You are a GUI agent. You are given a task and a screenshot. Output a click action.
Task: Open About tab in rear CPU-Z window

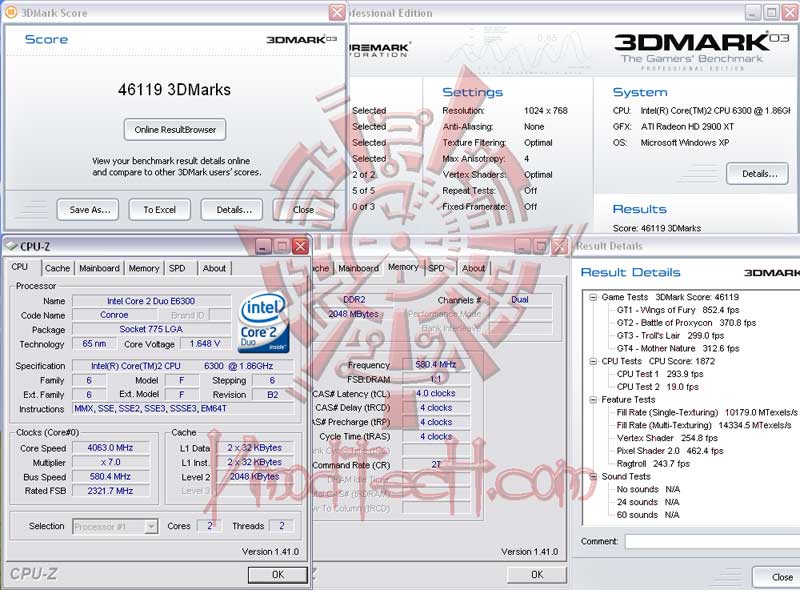pyautogui.click(x=473, y=268)
